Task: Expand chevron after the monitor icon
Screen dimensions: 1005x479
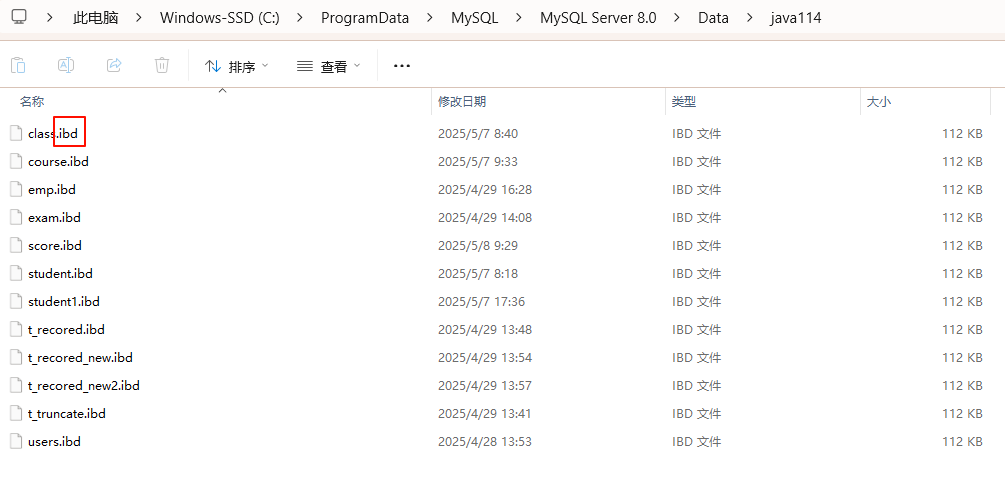Action: click(50, 18)
